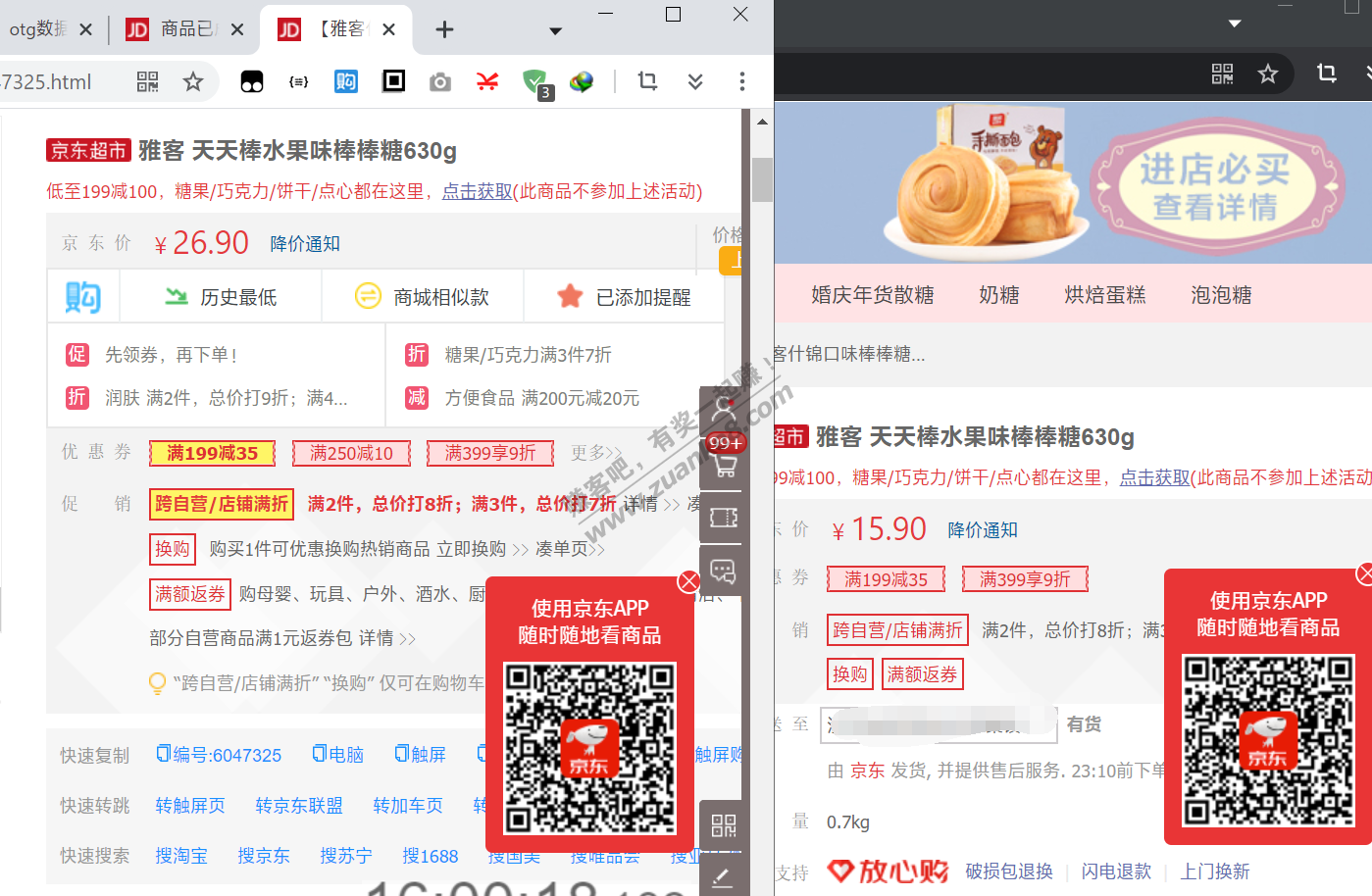This screenshot has height=896, width=1372.
Task: Click the crop screenshot icon in left toolbar
Action: click(647, 80)
